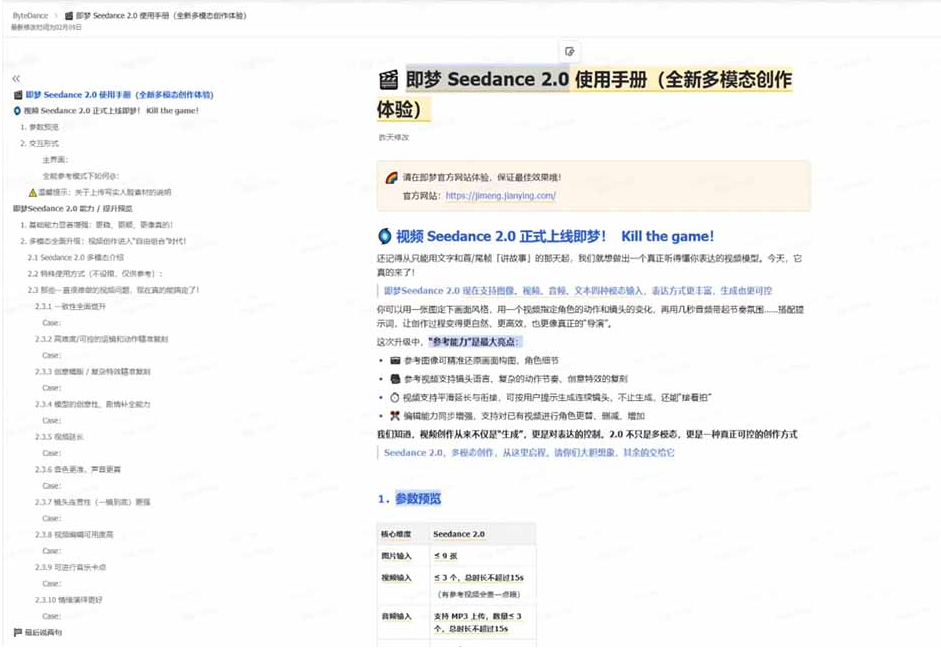Open outline item 2.1 Seedance 2.0 多模态介绍

point(76,257)
